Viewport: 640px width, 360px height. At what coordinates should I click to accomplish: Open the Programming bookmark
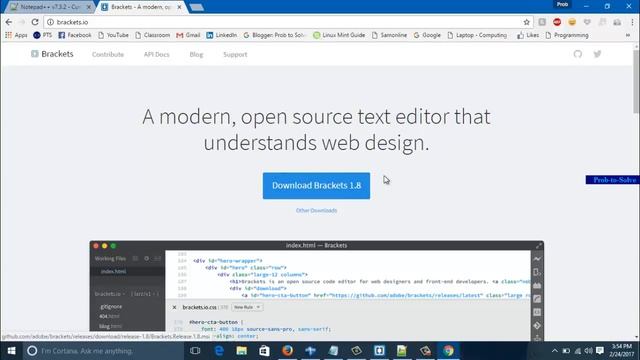coord(567,35)
